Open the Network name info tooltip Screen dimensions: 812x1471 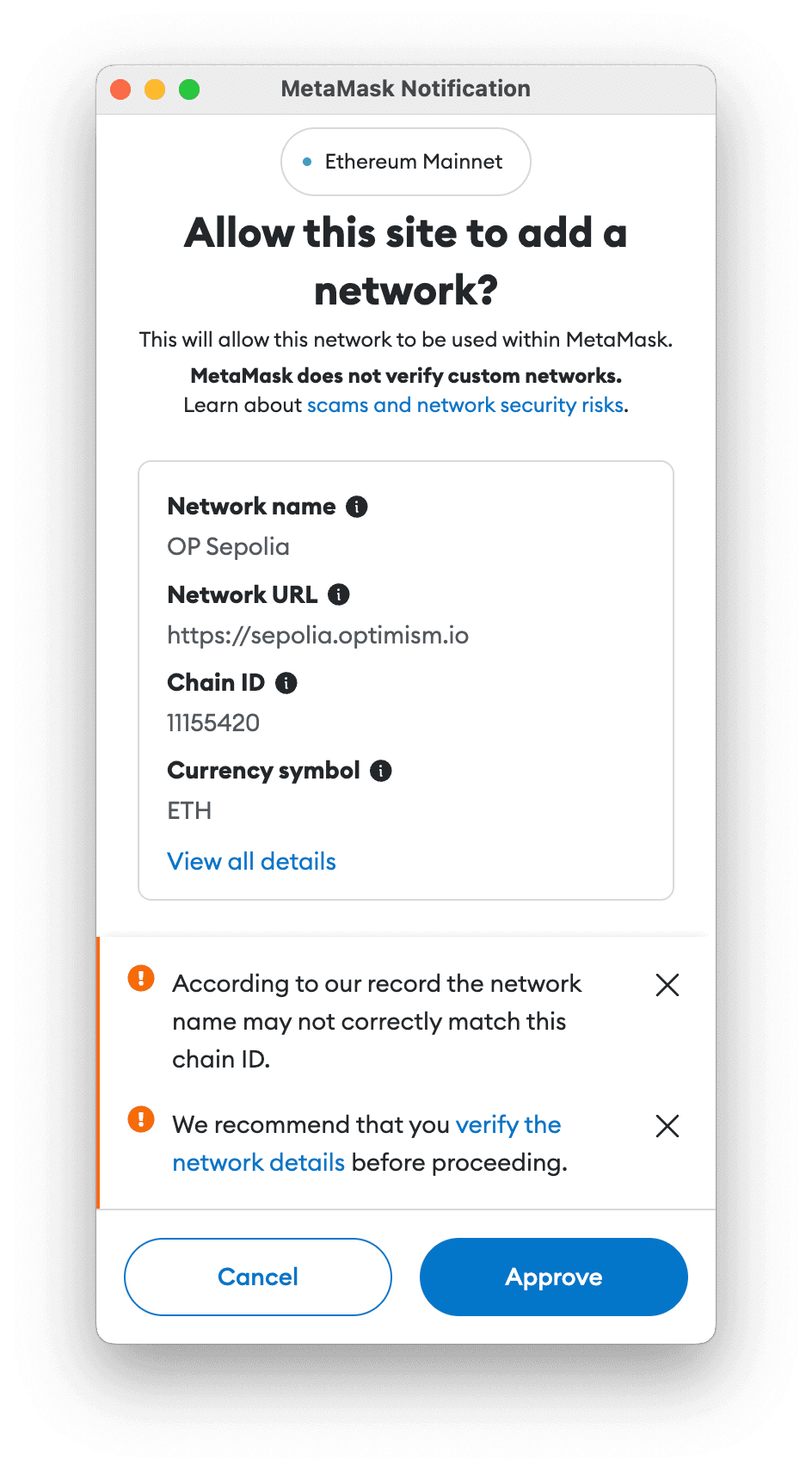pyautogui.click(x=356, y=507)
